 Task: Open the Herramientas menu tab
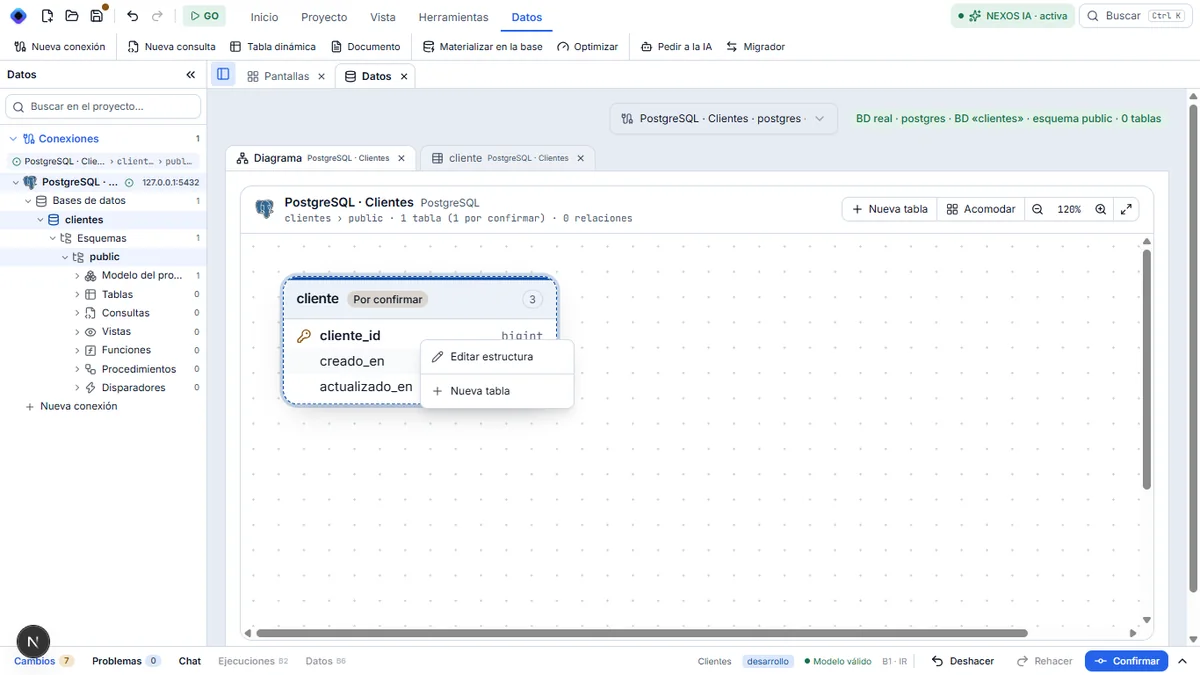point(453,17)
